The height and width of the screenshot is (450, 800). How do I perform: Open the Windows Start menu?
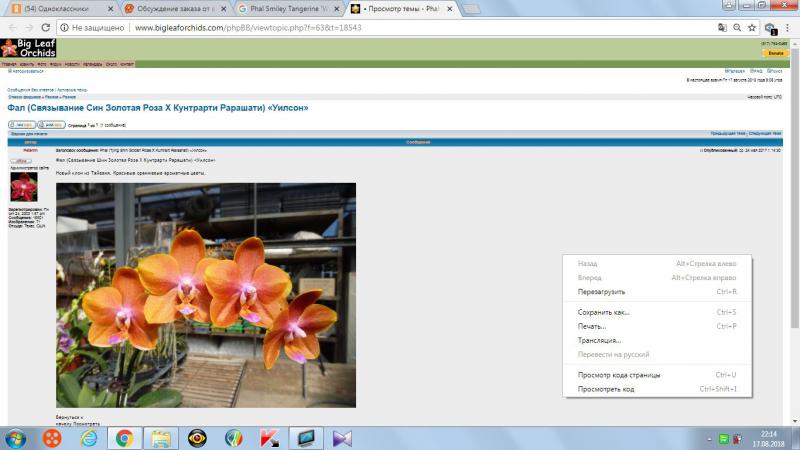[16, 437]
